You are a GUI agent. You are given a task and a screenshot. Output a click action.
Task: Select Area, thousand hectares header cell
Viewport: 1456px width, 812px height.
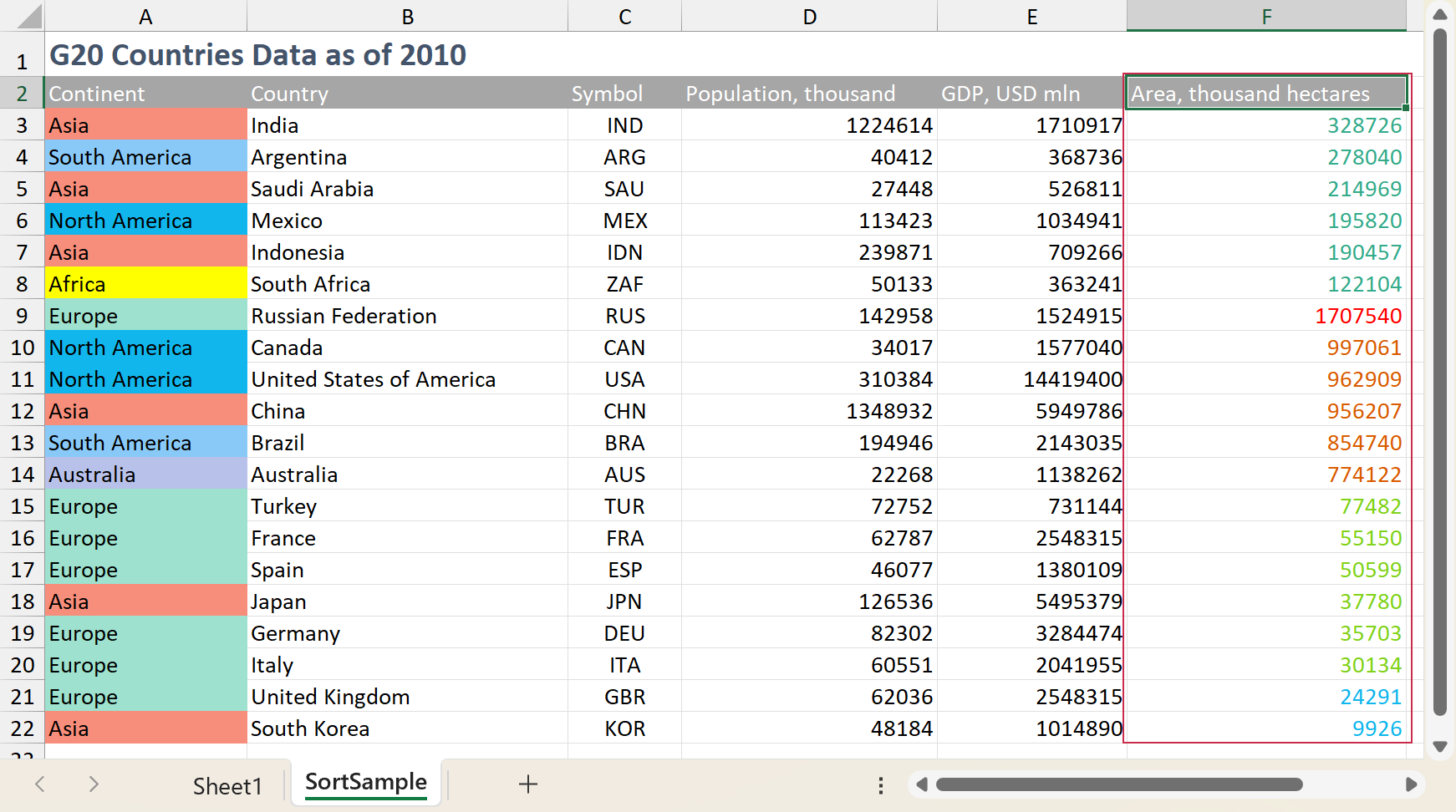pyautogui.click(x=1266, y=94)
